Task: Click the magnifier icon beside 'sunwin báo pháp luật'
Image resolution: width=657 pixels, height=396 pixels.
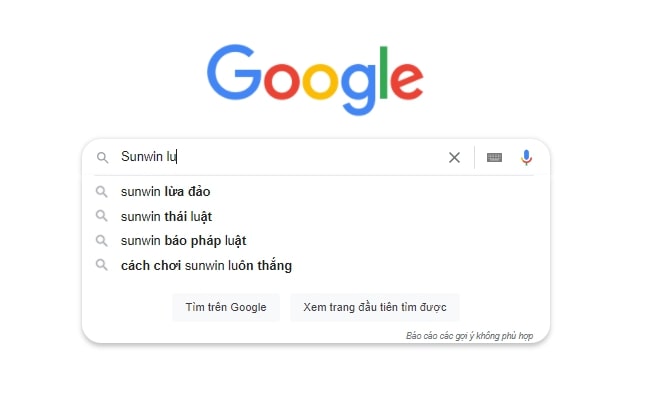Action: tap(101, 241)
